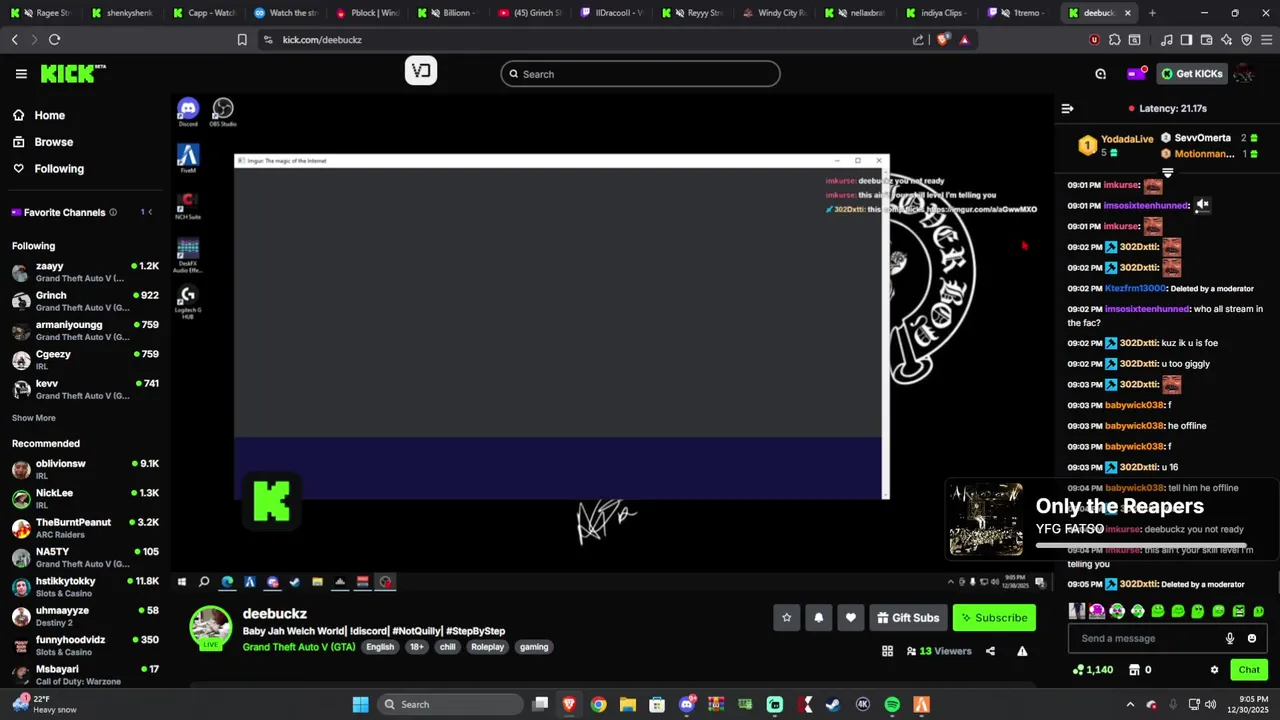
Task: Click the gaming tag
Action: (x=534, y=647)
